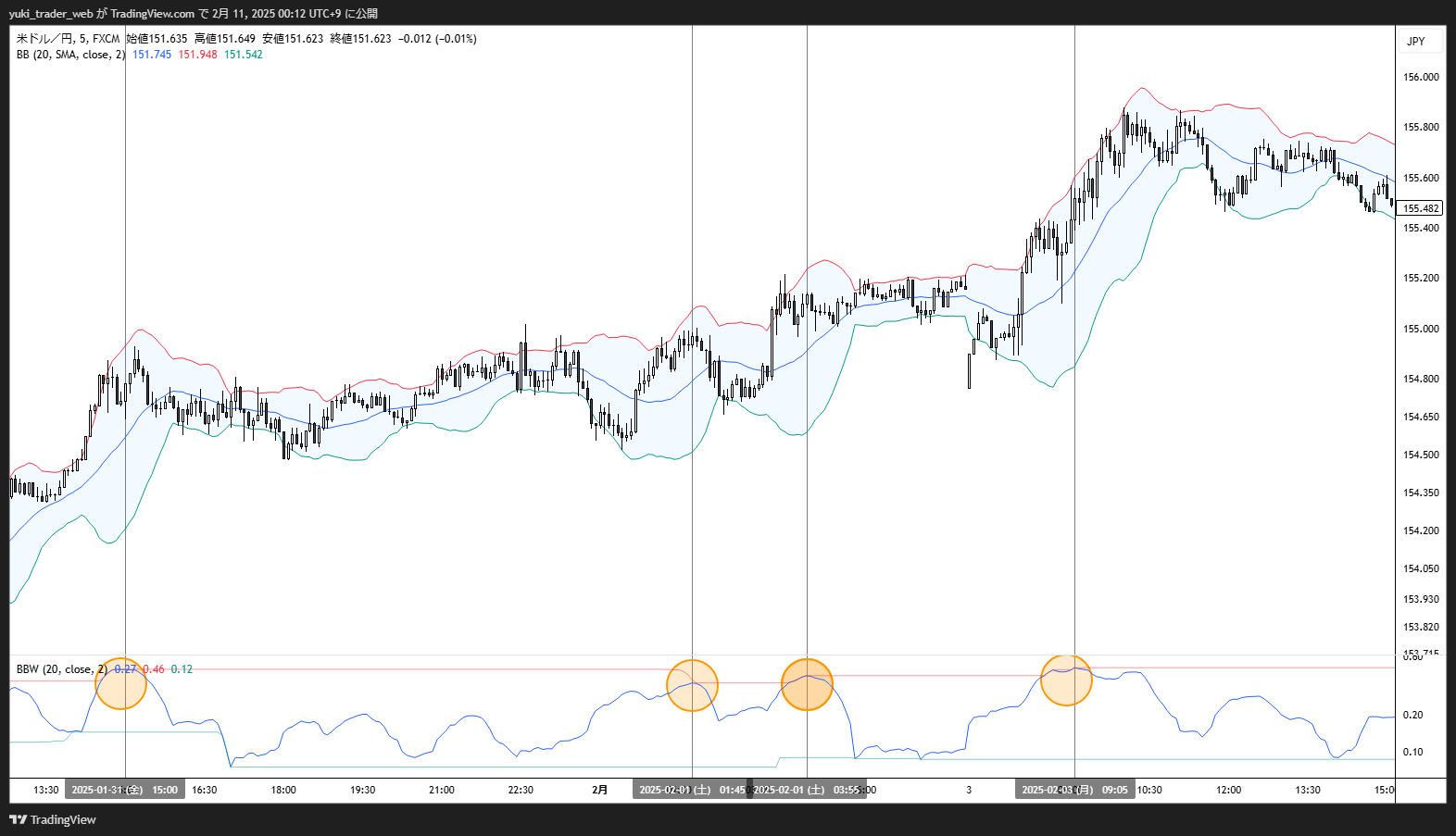Open the JPY currency label
This screenshot has height=836, width=1456.
[x=1416, y=41]
